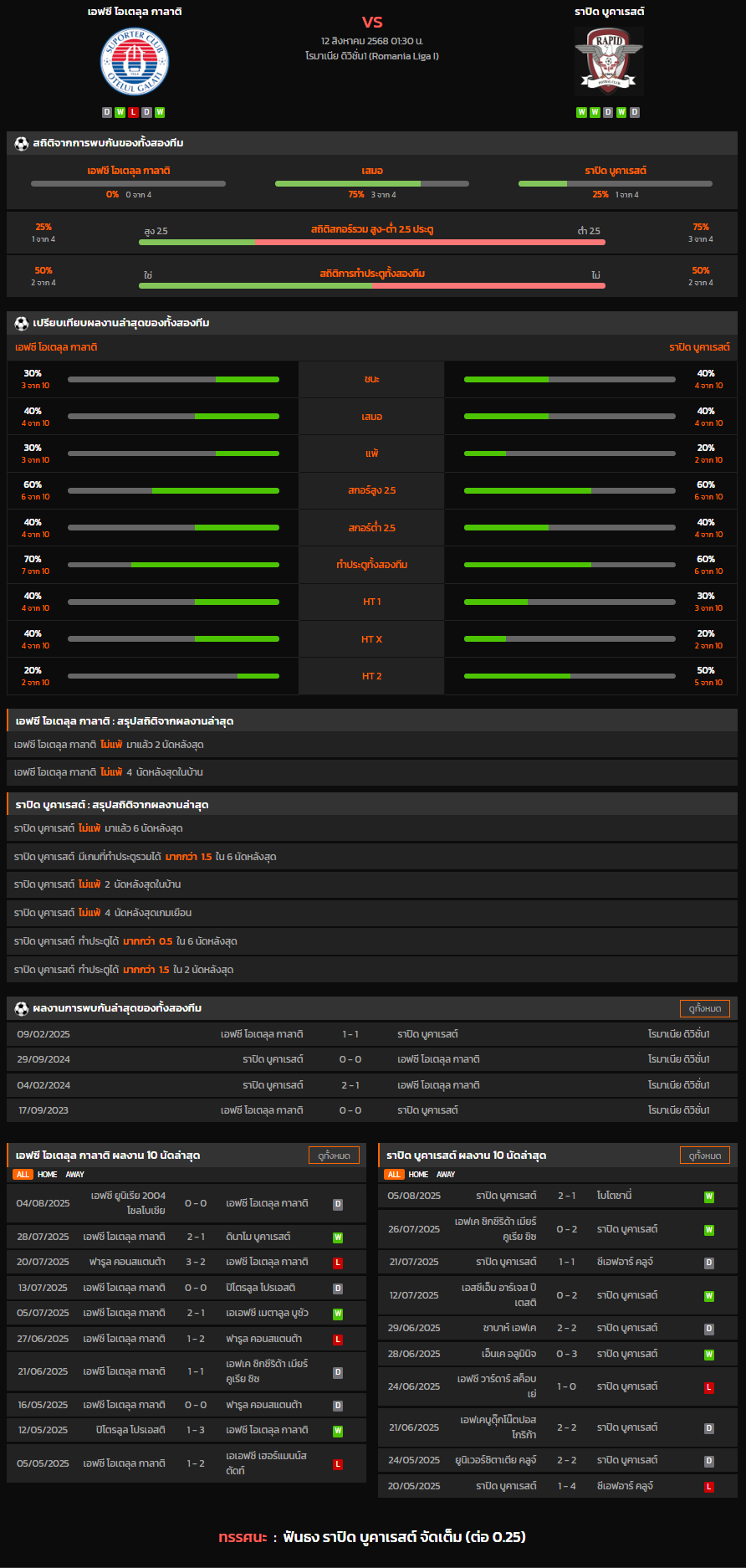Click W result badge for 28/07/2025 match

[x=338, y=1237]
